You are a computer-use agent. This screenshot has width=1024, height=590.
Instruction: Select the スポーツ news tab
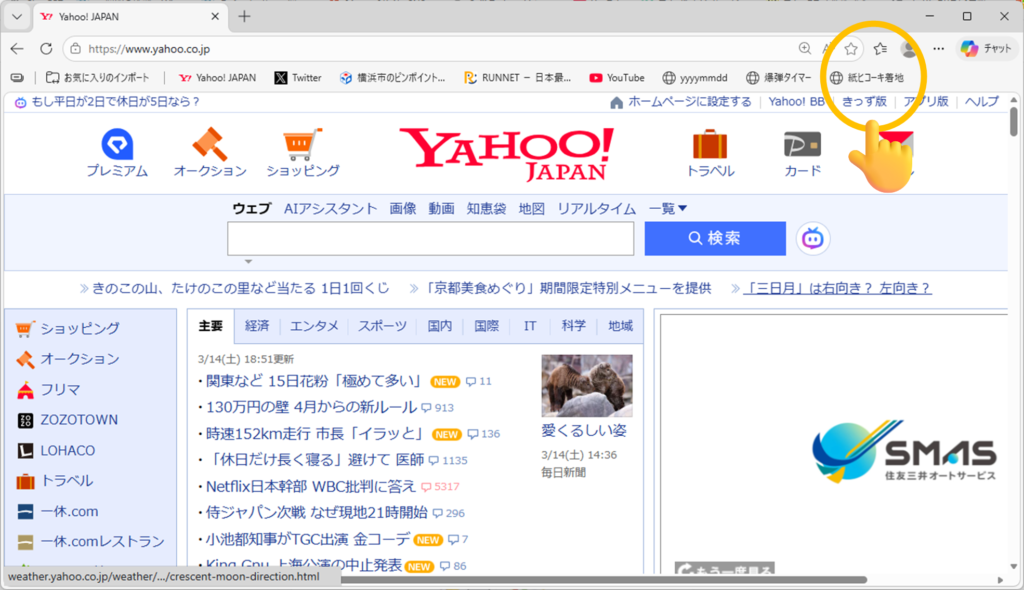coord(382,326)
